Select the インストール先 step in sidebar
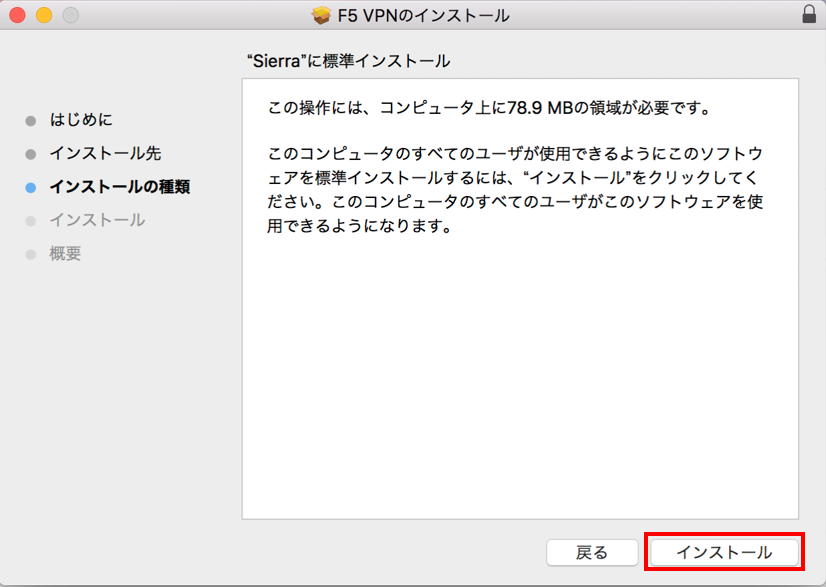826x587 pixels. tap(105, 153)
